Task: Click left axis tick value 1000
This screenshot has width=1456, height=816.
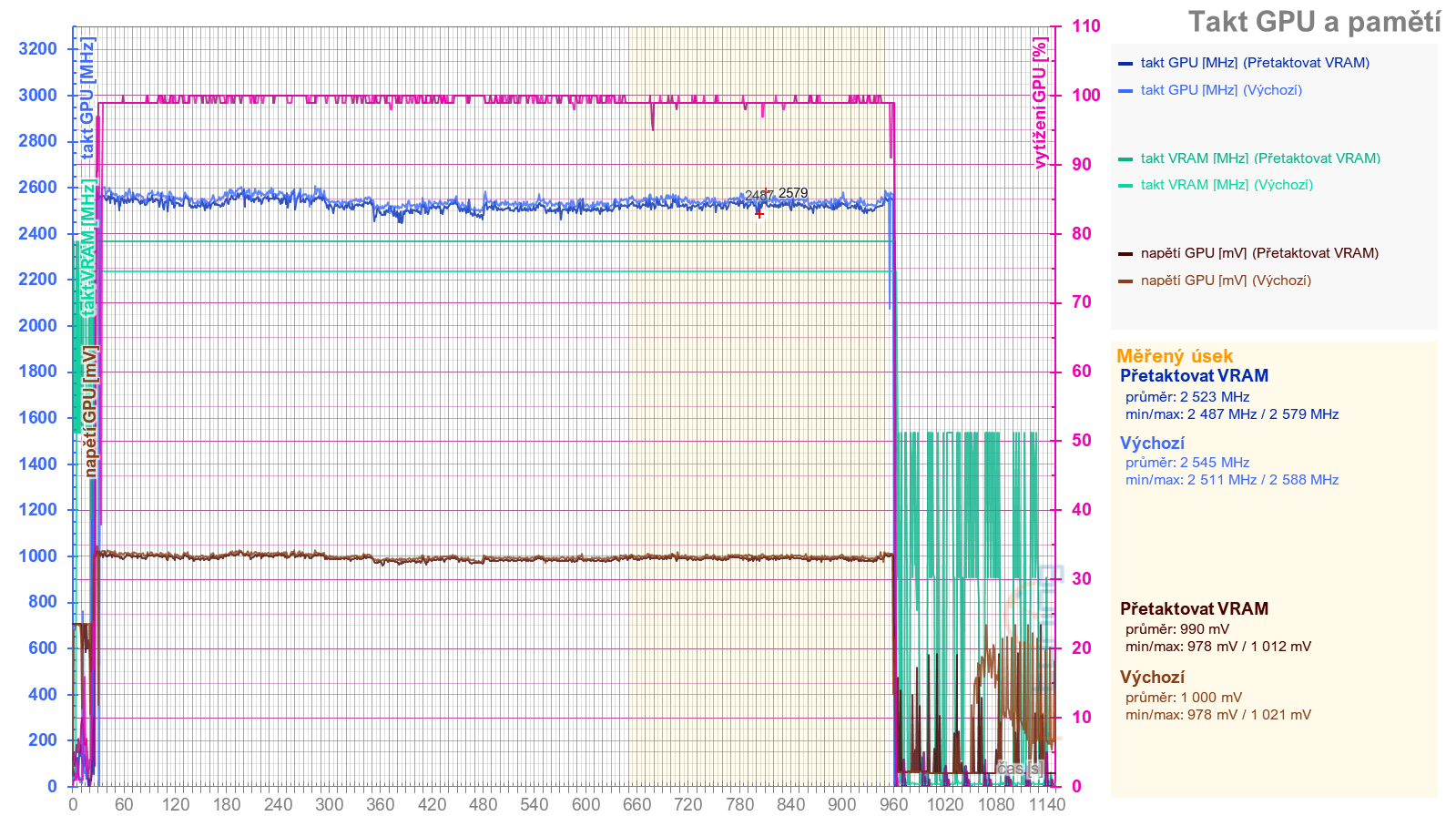Action: (37, 556)
